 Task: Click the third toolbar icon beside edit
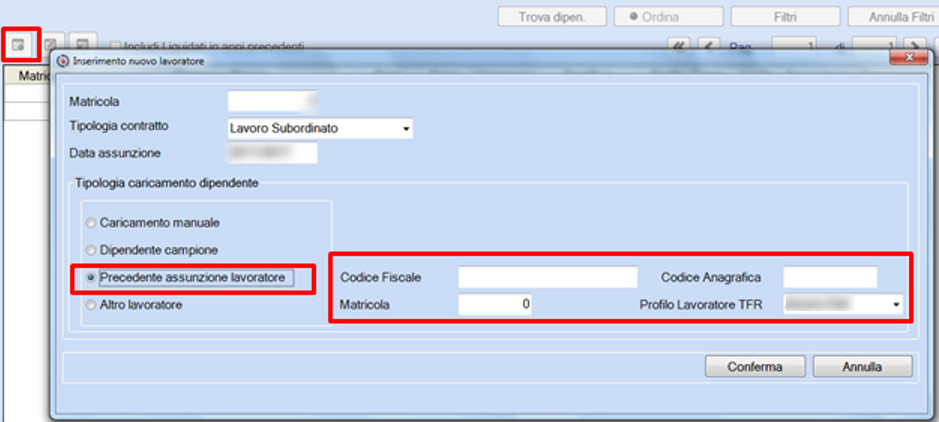tap(83, 44)
